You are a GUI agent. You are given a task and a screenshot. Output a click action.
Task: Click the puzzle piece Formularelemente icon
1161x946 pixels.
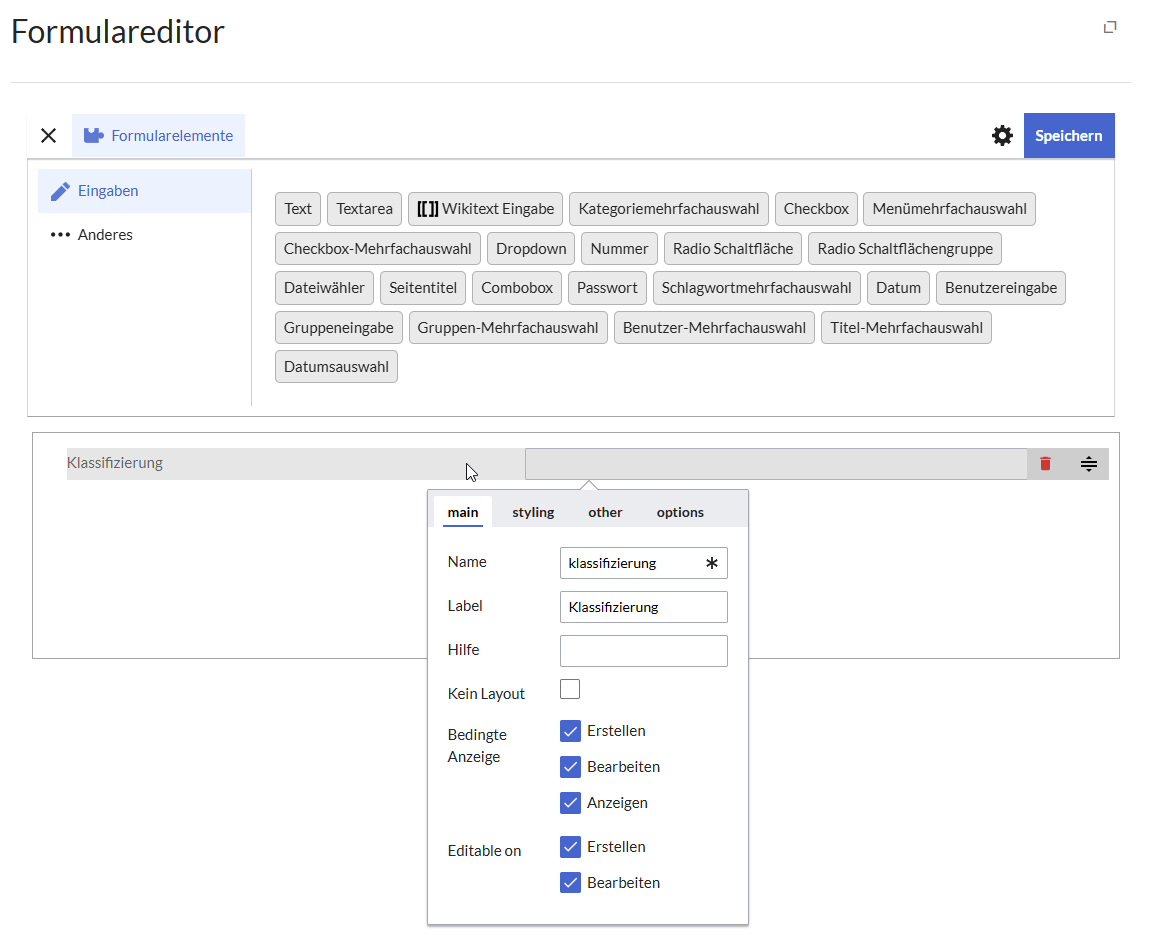point(94,136)
